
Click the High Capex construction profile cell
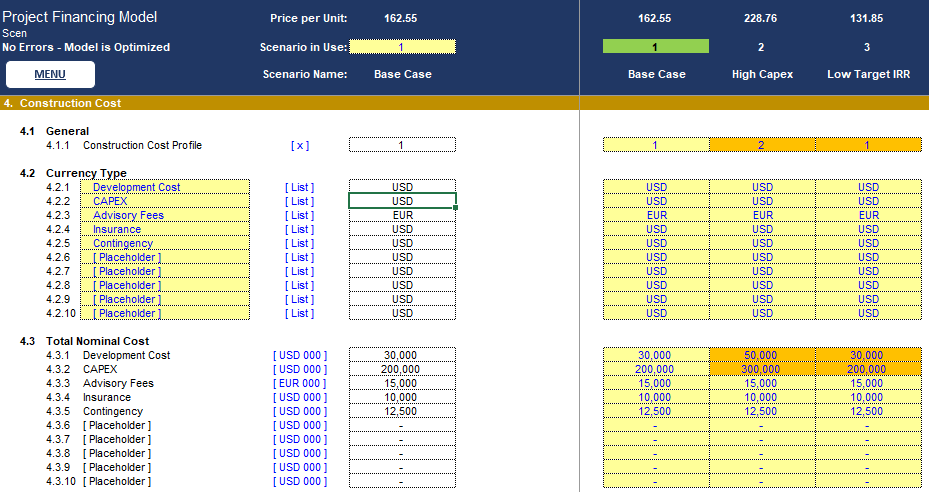[762, 145]
